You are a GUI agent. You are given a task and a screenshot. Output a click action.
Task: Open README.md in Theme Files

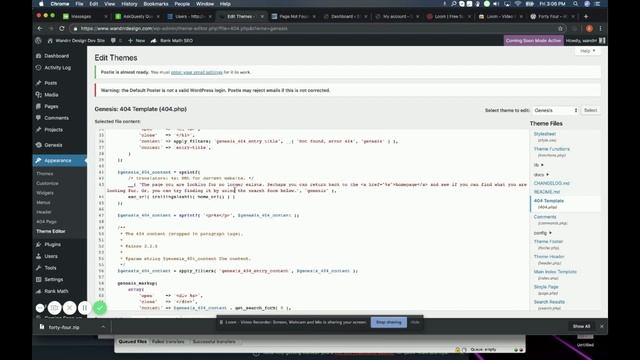pyautogui.click(x=547, y=192)
